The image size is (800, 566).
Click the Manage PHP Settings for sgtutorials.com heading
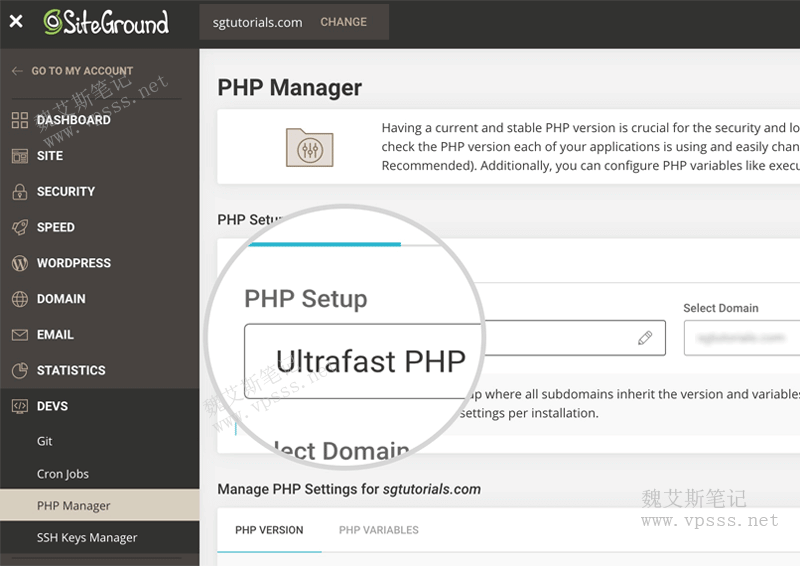pos(349,489)
